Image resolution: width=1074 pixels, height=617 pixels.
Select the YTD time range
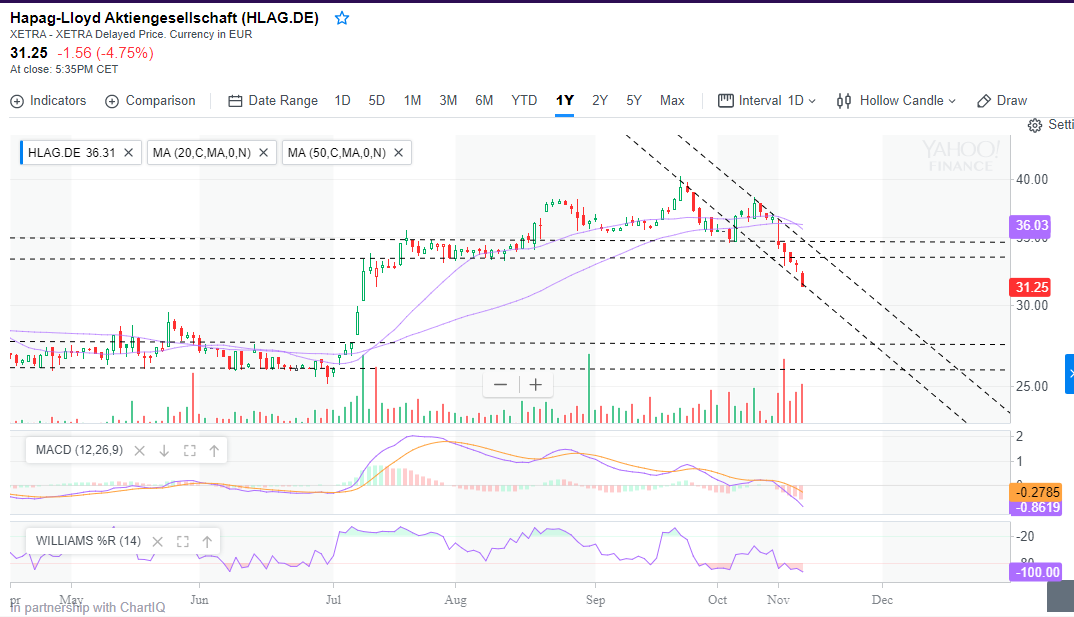tap(524, 101)
